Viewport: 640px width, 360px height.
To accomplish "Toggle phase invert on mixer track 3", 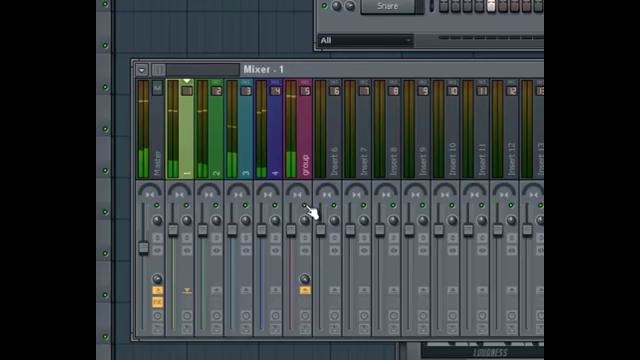I will click(x=246, y=238).
